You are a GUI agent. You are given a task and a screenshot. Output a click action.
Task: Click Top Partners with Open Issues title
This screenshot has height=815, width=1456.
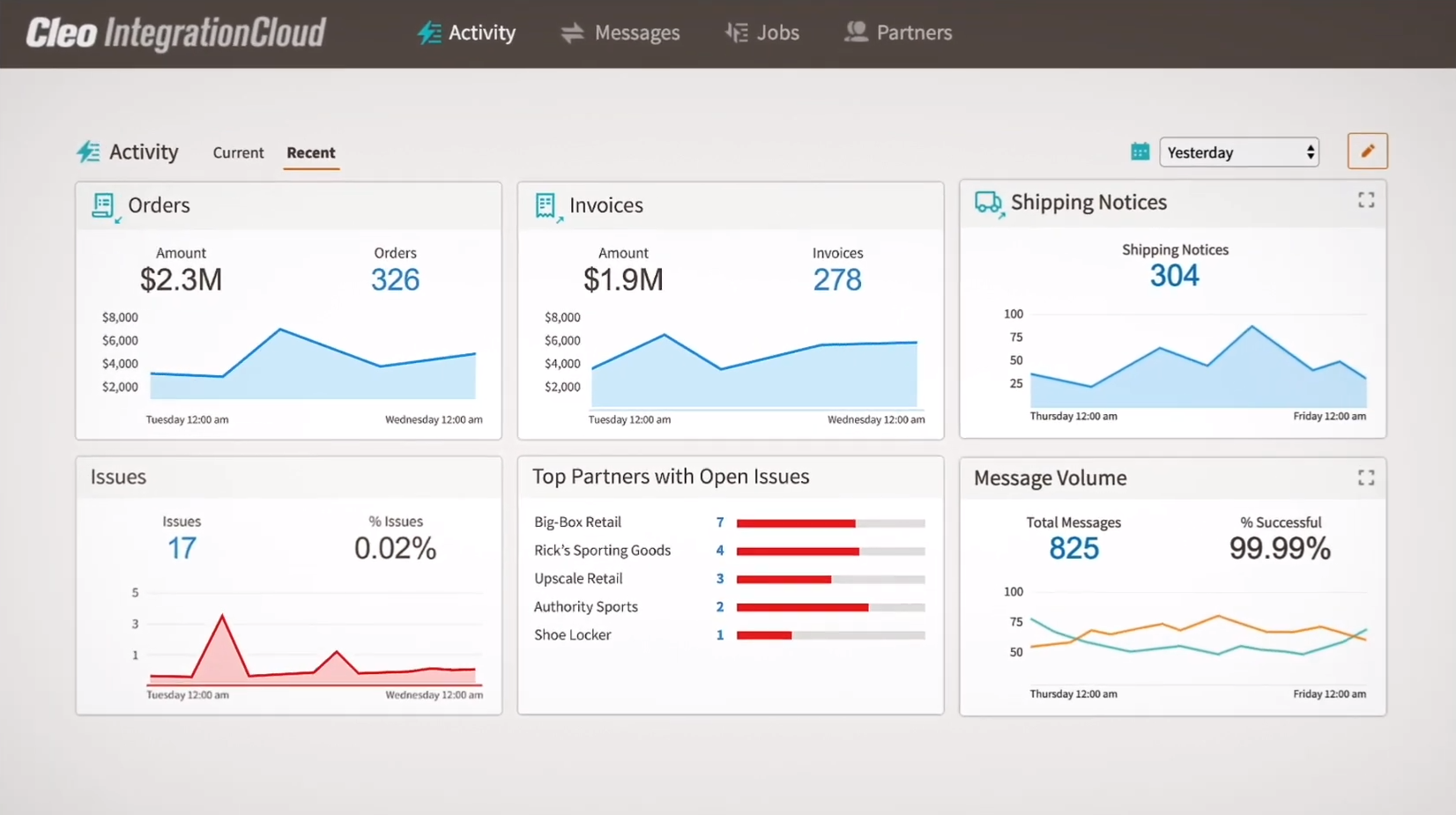point(671,477)
